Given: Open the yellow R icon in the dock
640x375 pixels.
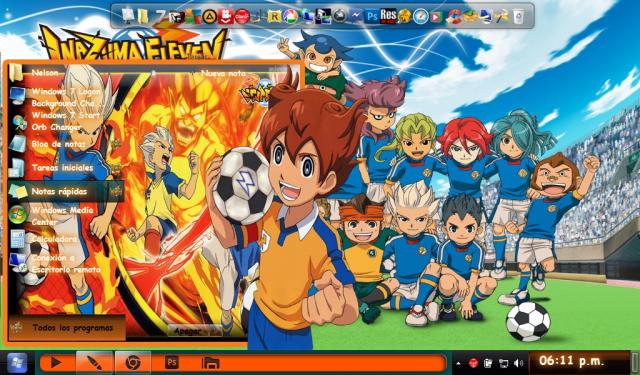Looking at the screenshot, I should tap(275, 17).
